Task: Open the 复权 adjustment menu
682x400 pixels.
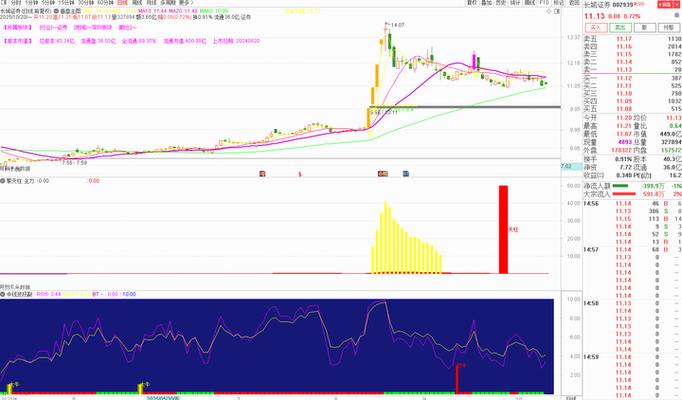Action: [472, 3]
